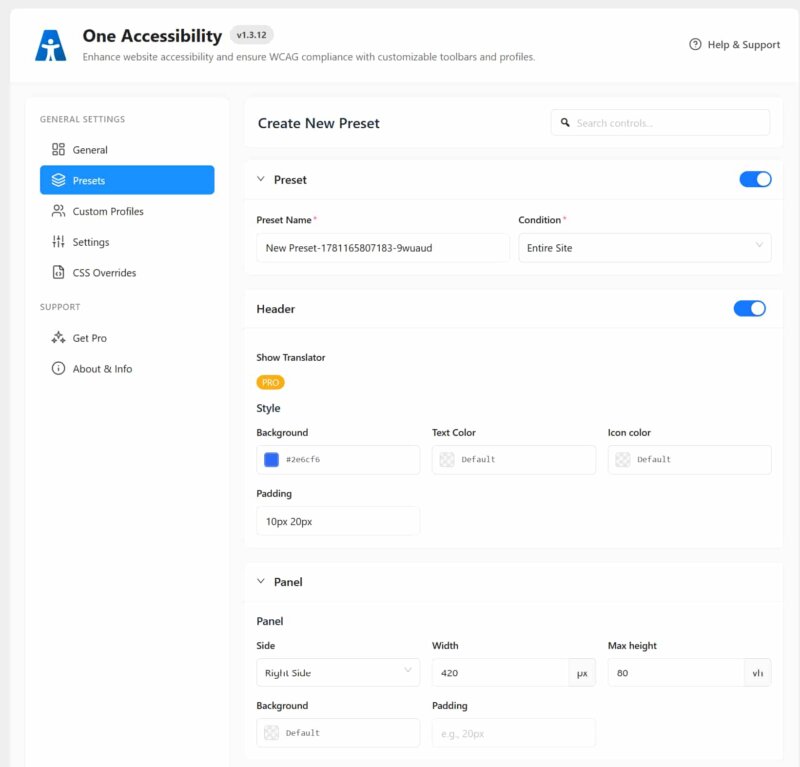
Task: Turn off the Preset section toggle
Action: [755, 179]
